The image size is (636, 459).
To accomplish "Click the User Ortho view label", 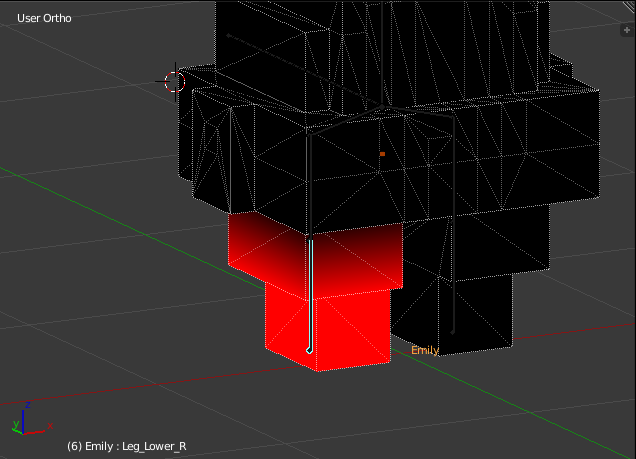I will point(44,18).
